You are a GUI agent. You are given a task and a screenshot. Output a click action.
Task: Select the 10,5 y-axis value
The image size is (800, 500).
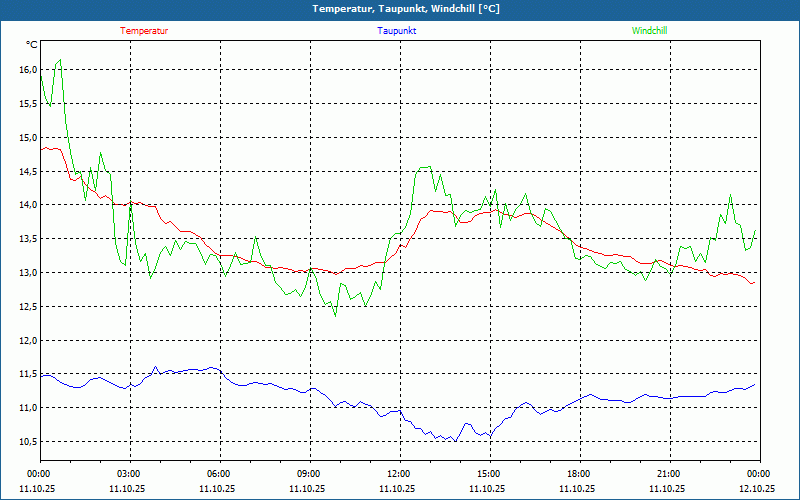pyautogui.click(x=27, y=442)
